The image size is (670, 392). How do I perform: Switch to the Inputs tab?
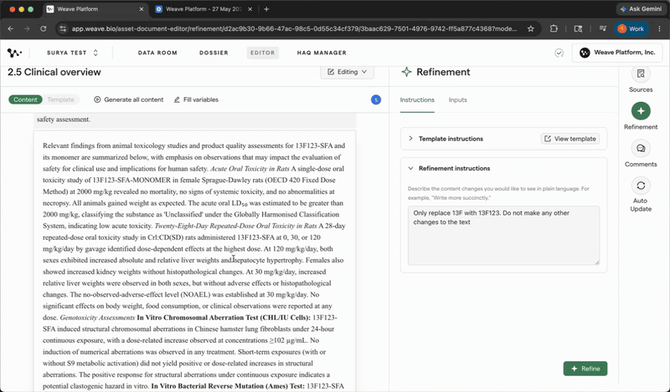(x=458, y=100)
